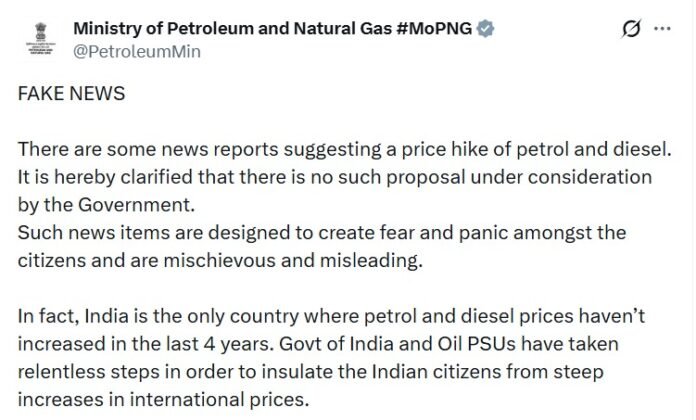The image size is (696, 420).
Task: Click the line starting 'Such news items'
Action: [x=322, y=233]
